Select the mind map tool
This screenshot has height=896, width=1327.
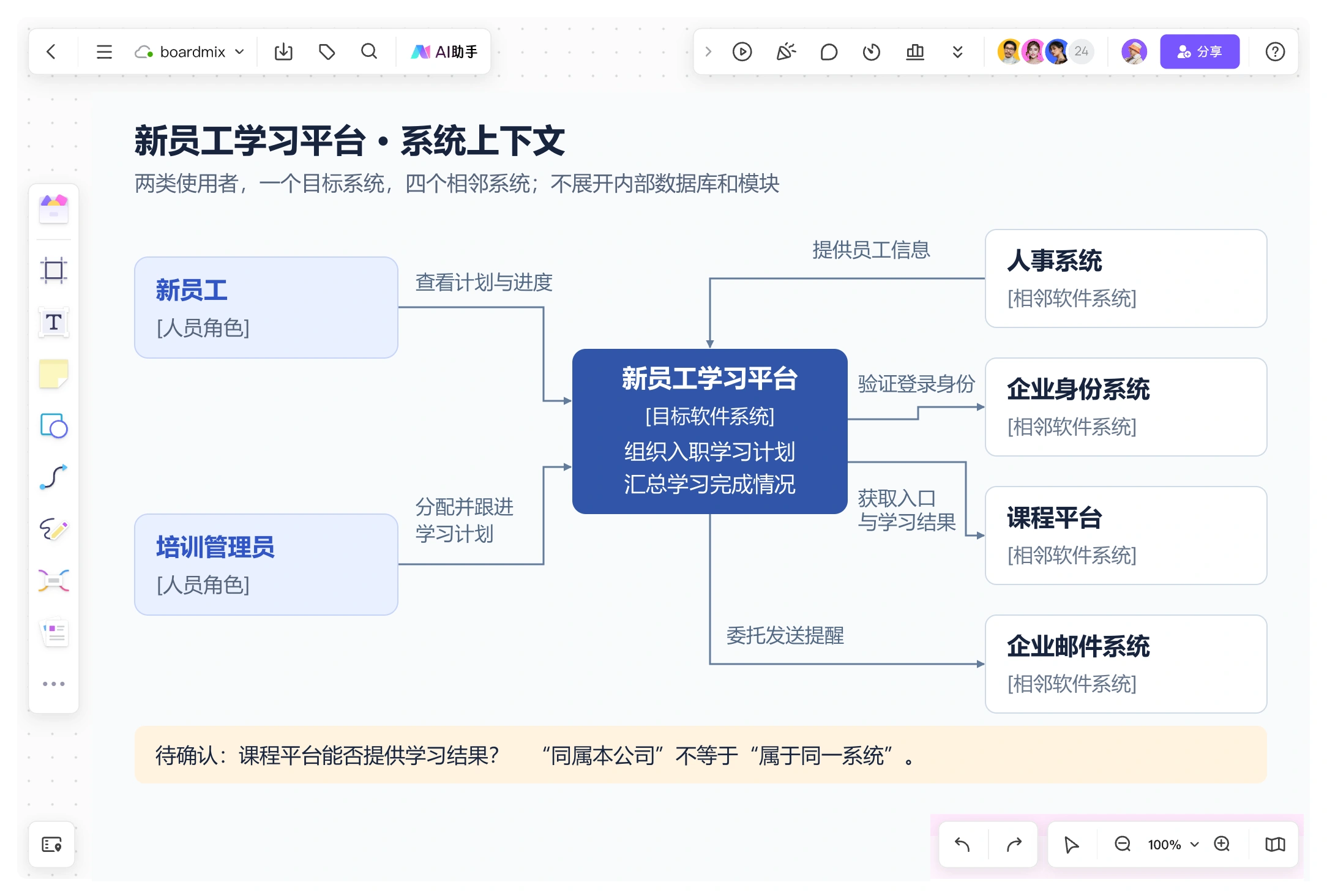54,580
